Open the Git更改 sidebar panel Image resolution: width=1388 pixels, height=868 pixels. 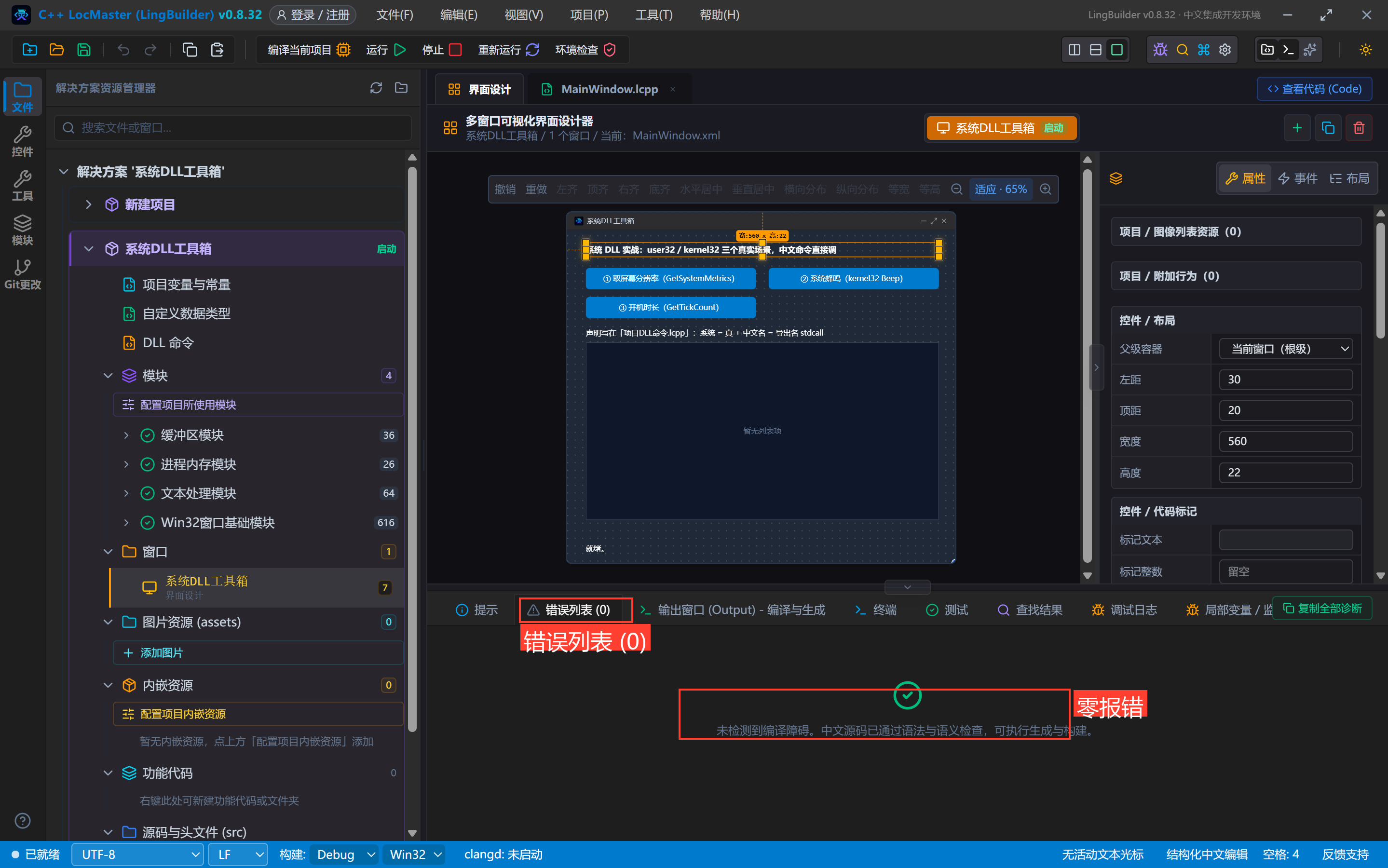coord(22,274)
